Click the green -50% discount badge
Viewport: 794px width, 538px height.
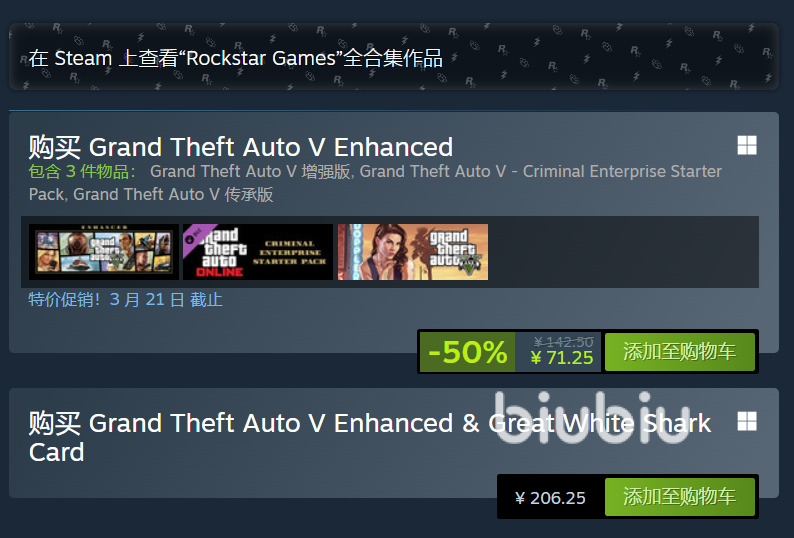pos(467,352)
